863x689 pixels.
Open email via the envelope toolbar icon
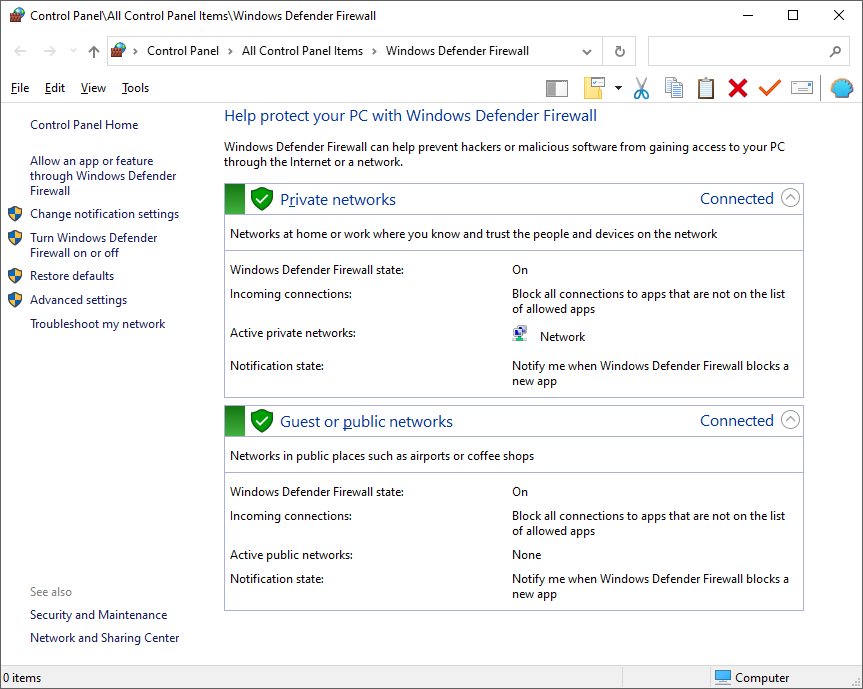(801, 88)
